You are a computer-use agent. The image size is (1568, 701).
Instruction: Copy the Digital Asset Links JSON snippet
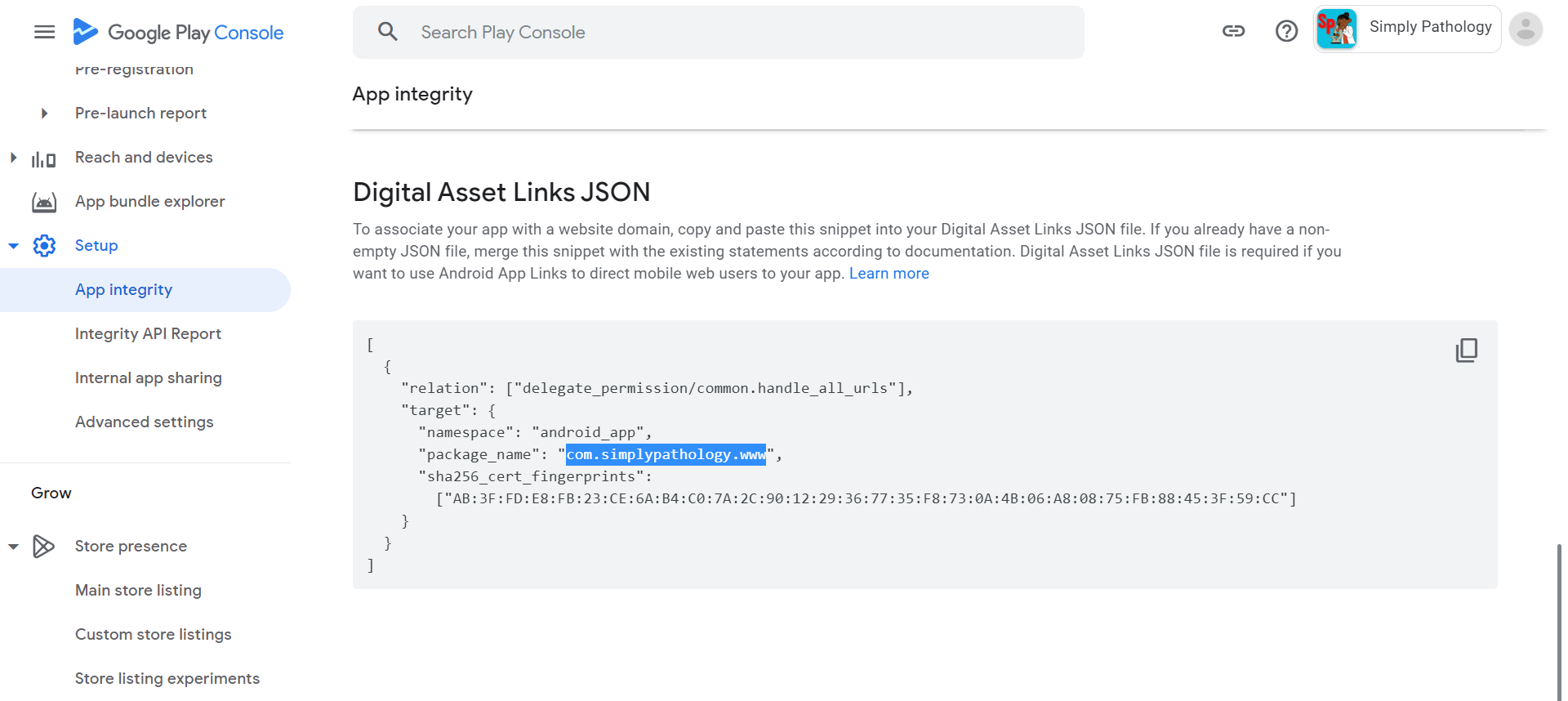coord(1466,350)
